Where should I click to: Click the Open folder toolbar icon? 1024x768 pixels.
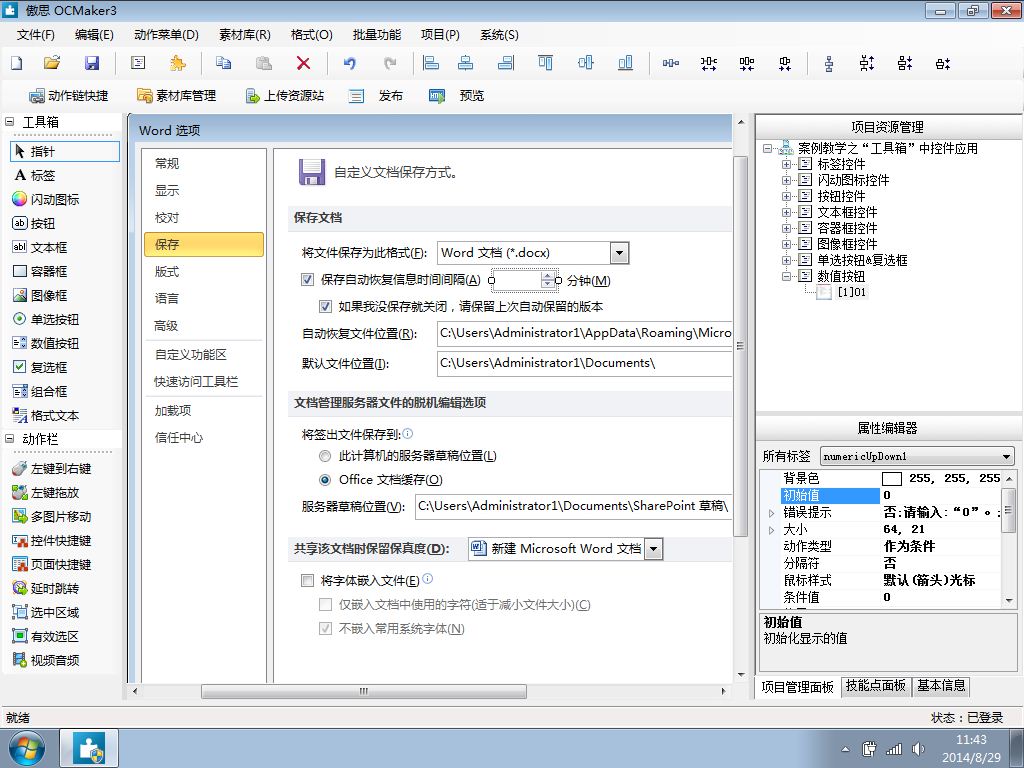point(52,63)
